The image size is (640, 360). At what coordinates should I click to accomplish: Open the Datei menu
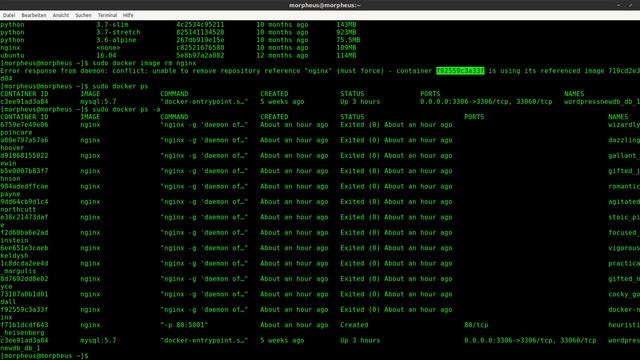pos(9,15)
